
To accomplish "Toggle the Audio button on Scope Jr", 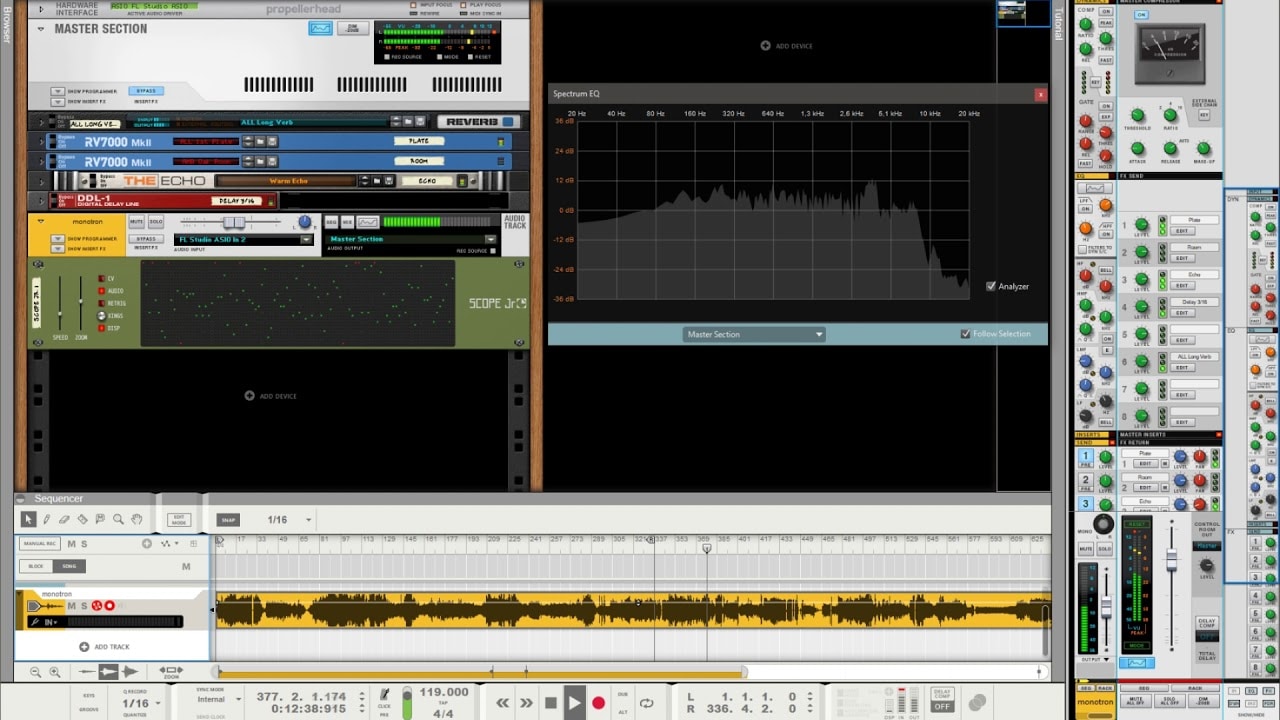I will tap(102, 291).
